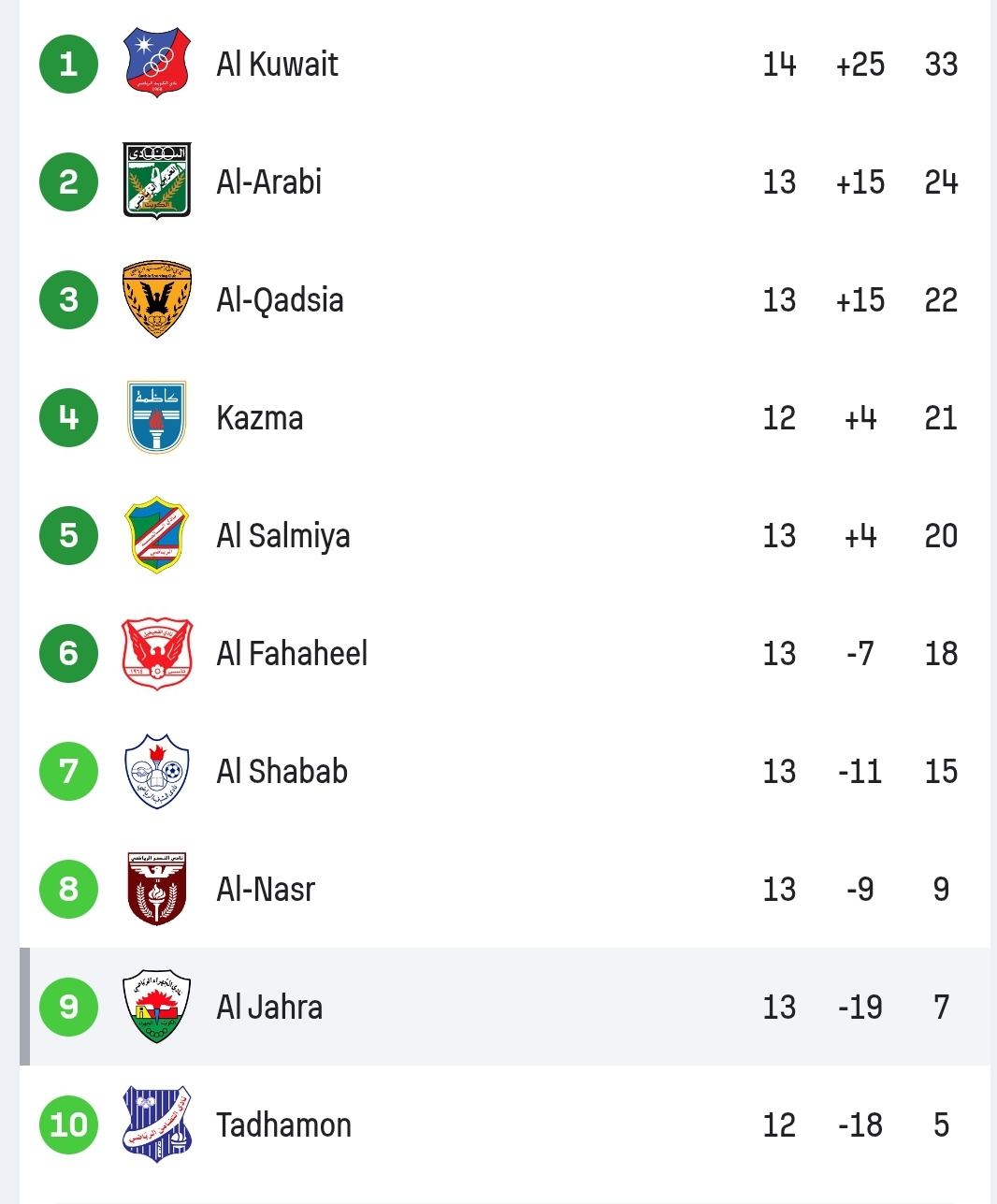997x1204 pixels.
Task: Click the Al-Qadsia yellow shield crest
Action: pyautogui.click(x=157, y=299)
